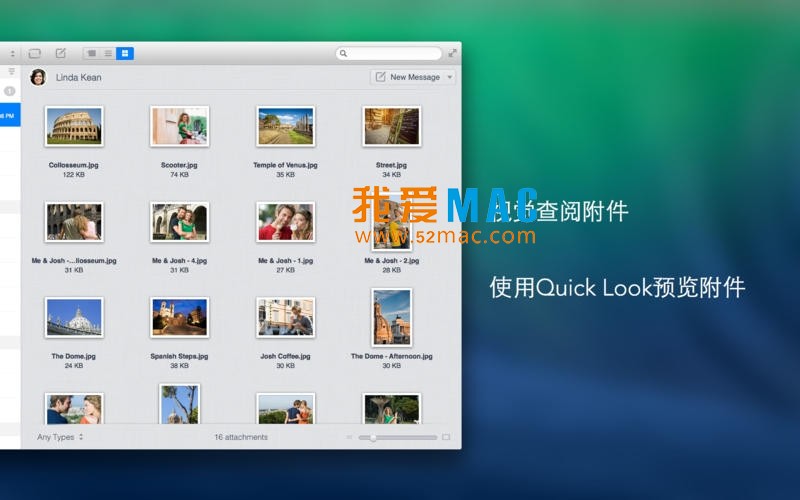This screenshot has width=800, height=500.
Task: Click the New Message button
Action: (x=407, y=77)
